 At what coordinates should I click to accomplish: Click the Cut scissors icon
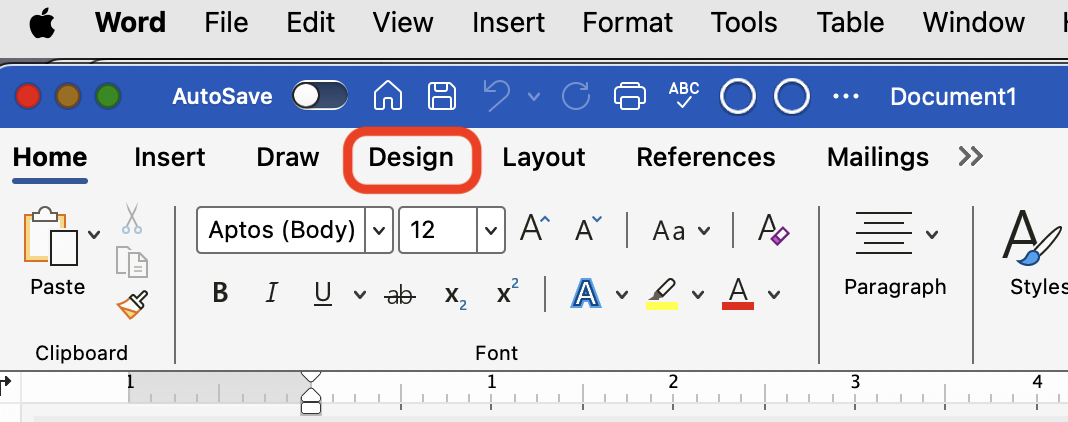(132, 218)
